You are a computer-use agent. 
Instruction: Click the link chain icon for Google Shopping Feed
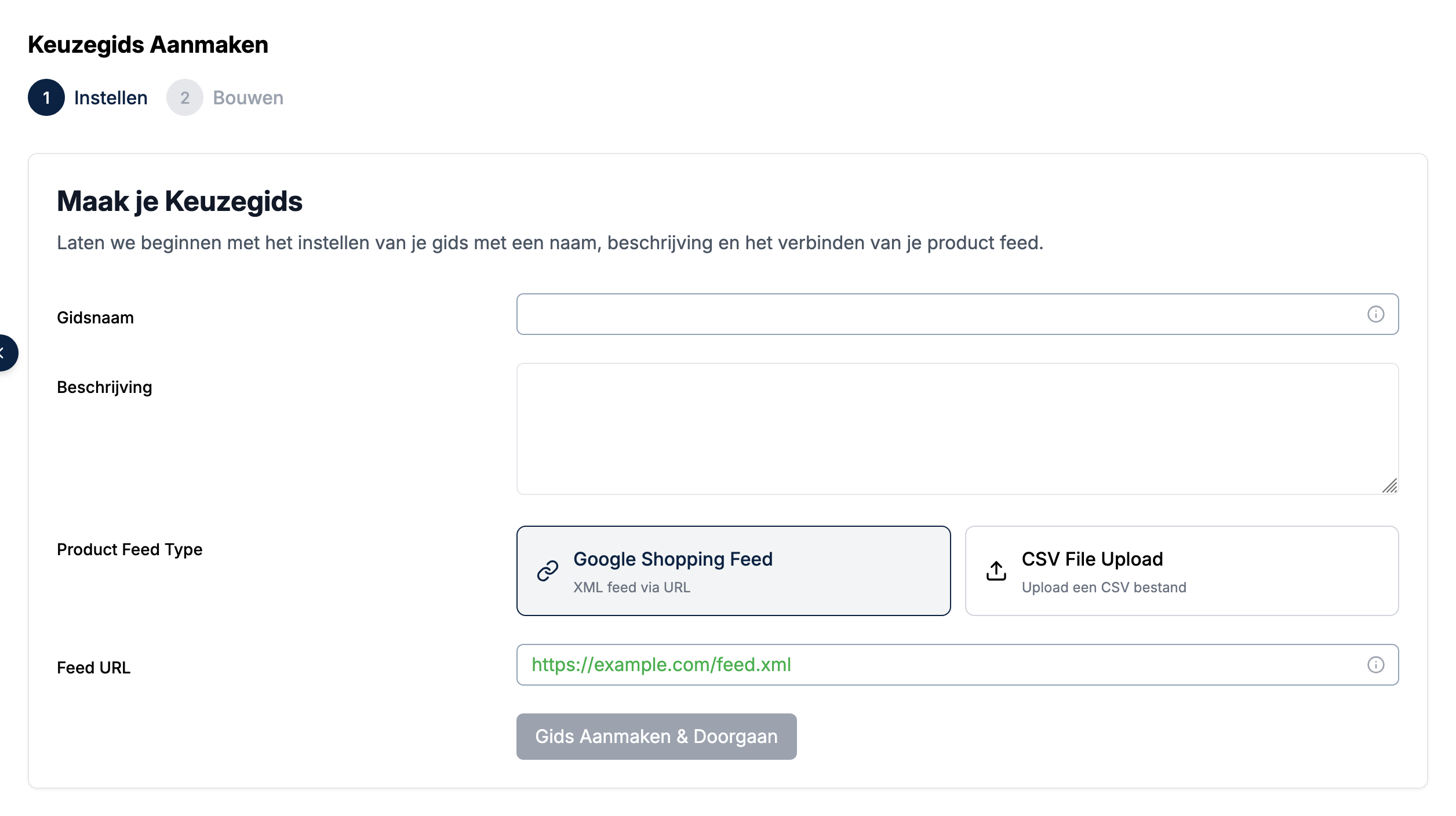[547, 571]
